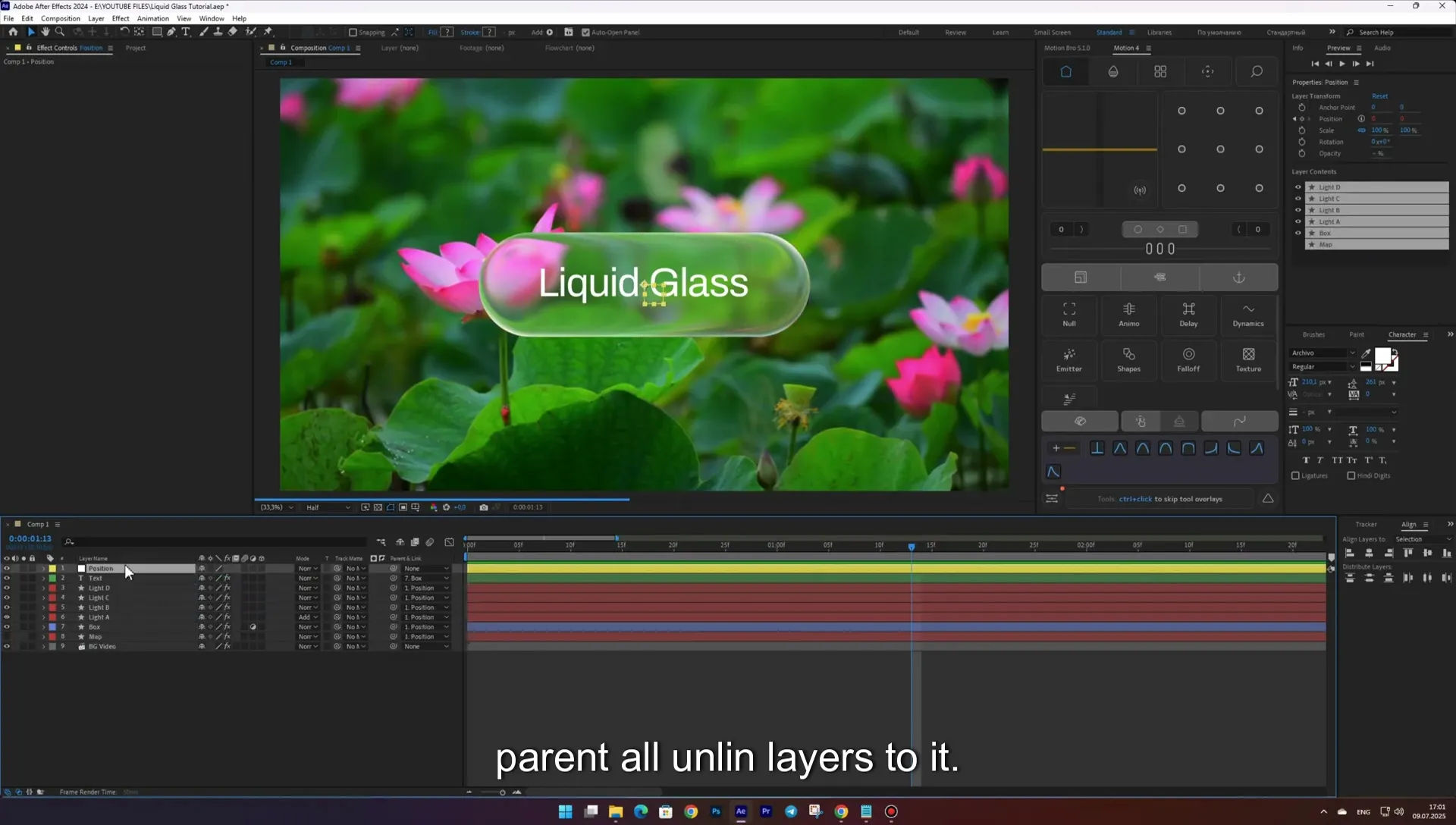Image resolution: width=1456 pixels, height=825 pixels.
Task: Select the Puppet Pin tool
Action: click(268, 32)
